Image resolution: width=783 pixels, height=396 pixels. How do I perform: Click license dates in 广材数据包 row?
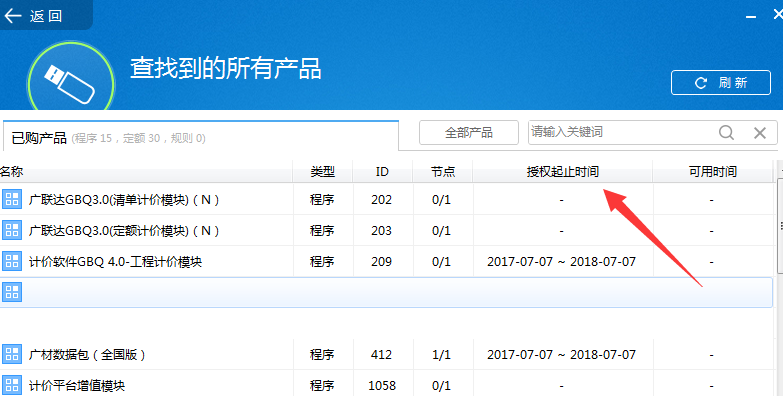tap(561, 355)
